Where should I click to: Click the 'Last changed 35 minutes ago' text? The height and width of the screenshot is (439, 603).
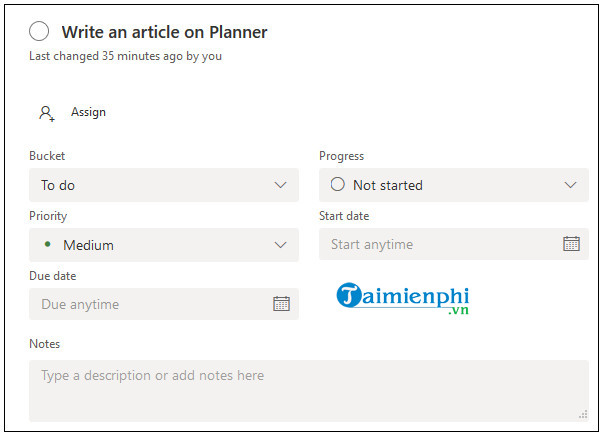125,56
